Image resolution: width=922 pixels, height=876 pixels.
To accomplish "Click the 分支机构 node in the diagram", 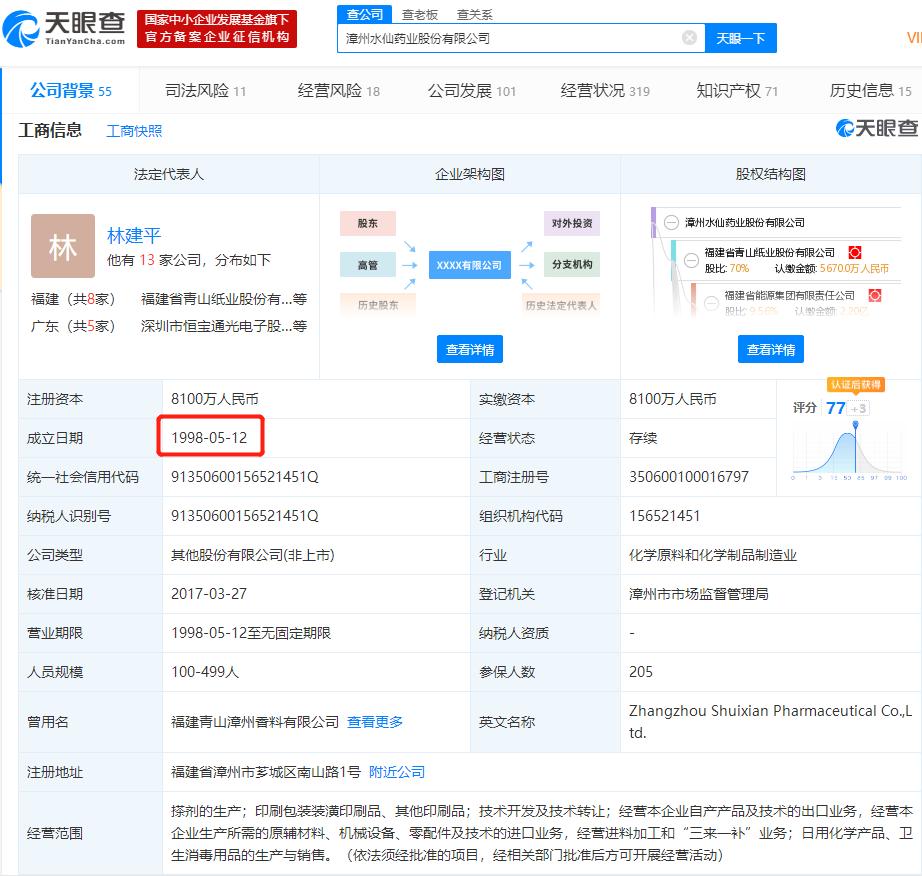I will coord(571,265).
